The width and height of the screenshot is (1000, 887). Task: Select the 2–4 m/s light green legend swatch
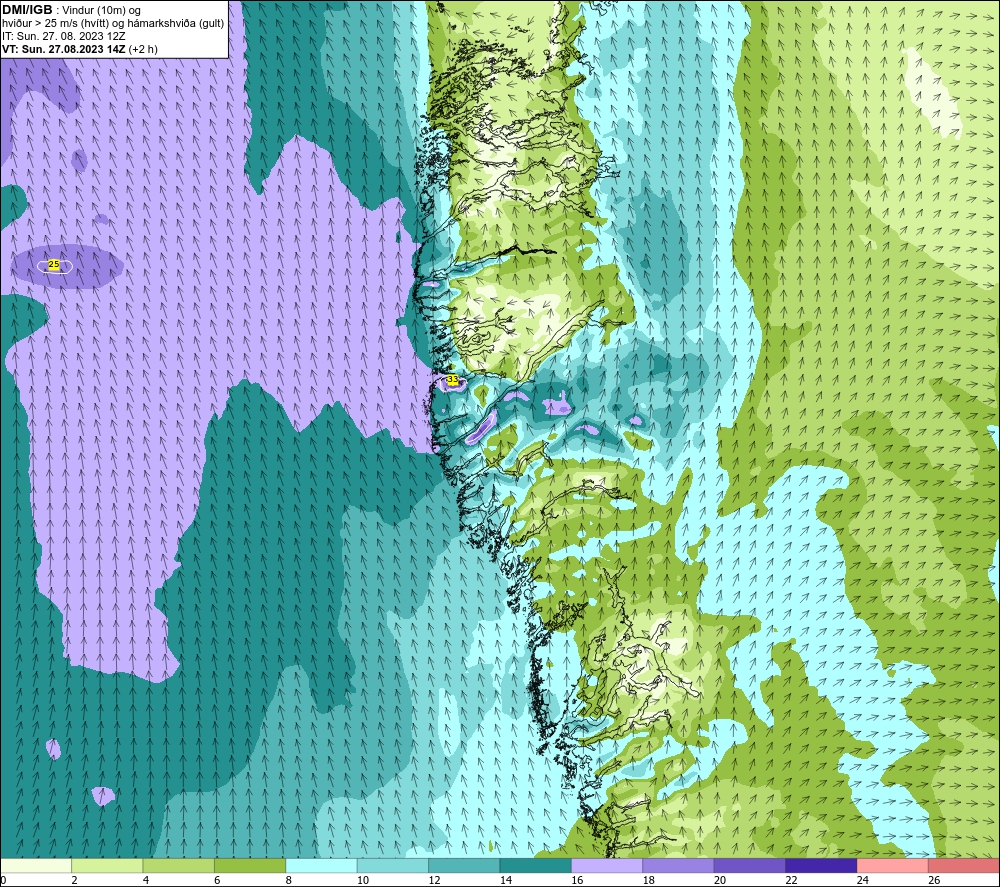click(107, 865)
